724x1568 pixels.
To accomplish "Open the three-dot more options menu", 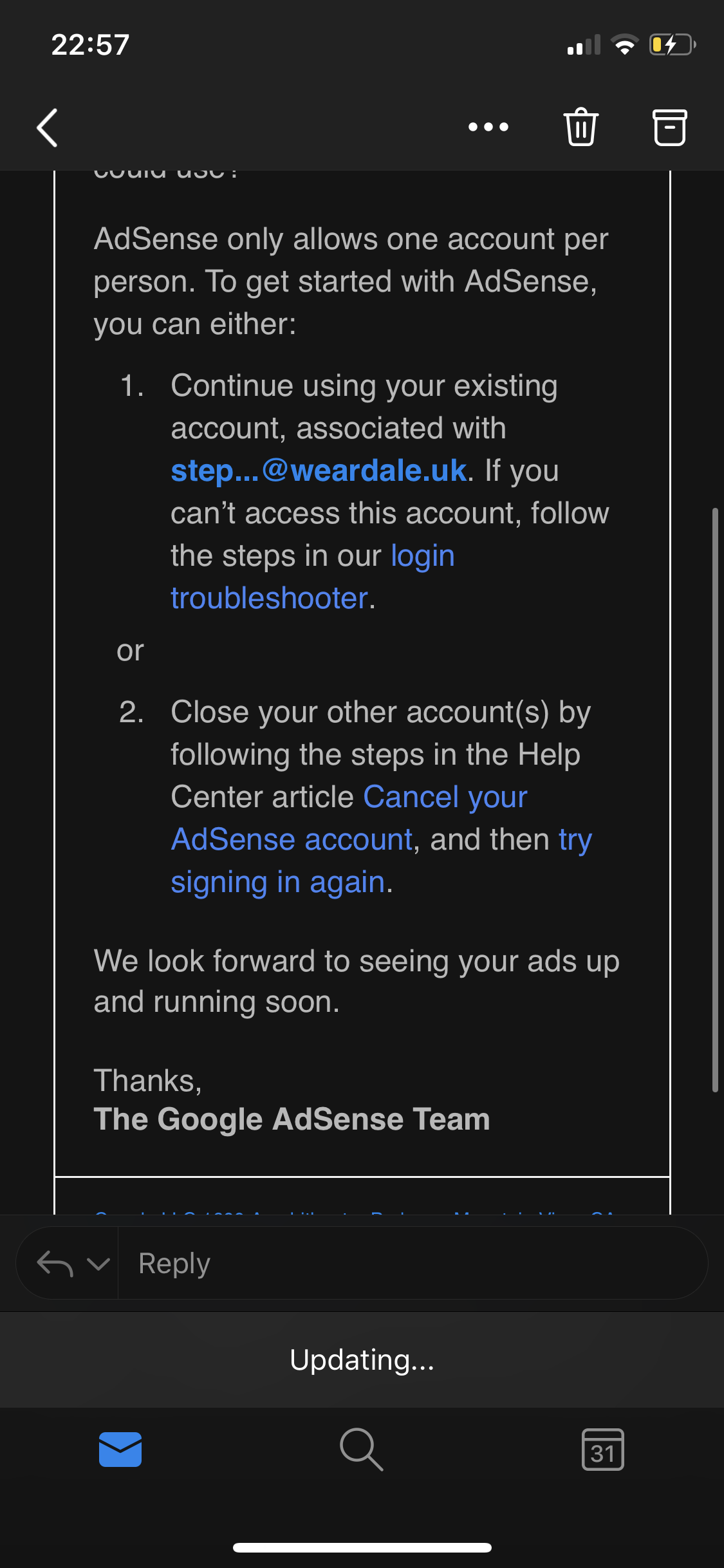I will (488, 127).
